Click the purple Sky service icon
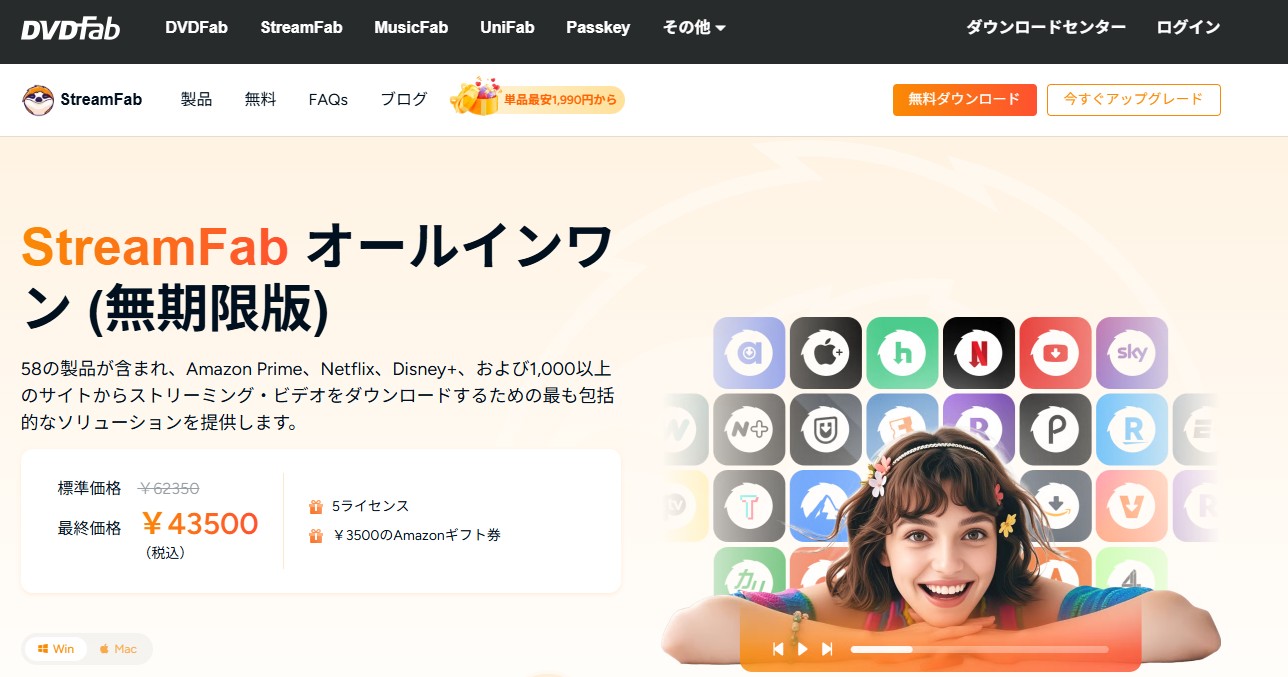The width and height of the screenshot is (1288, 677). click(x=1131, y=353)
